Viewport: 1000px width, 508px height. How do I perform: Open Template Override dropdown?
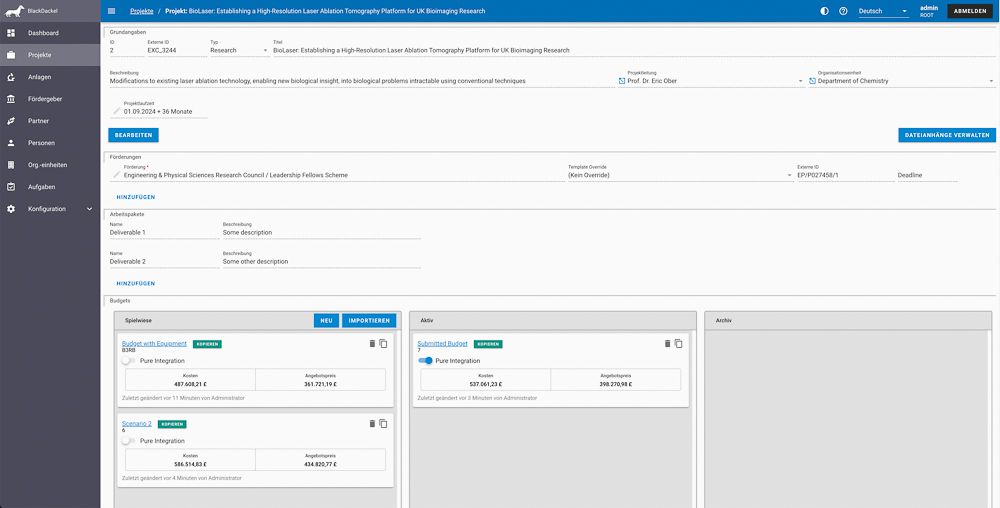pyautogui.click(x=680, y=175)
